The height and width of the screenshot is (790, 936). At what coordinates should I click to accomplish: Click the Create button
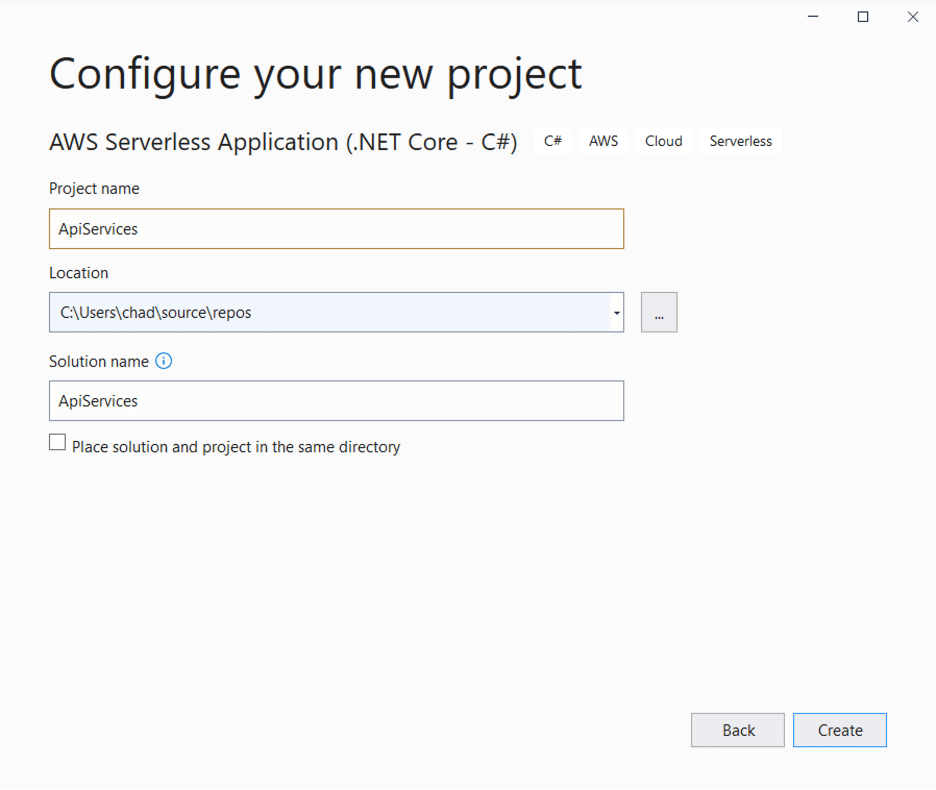(840, 730)
